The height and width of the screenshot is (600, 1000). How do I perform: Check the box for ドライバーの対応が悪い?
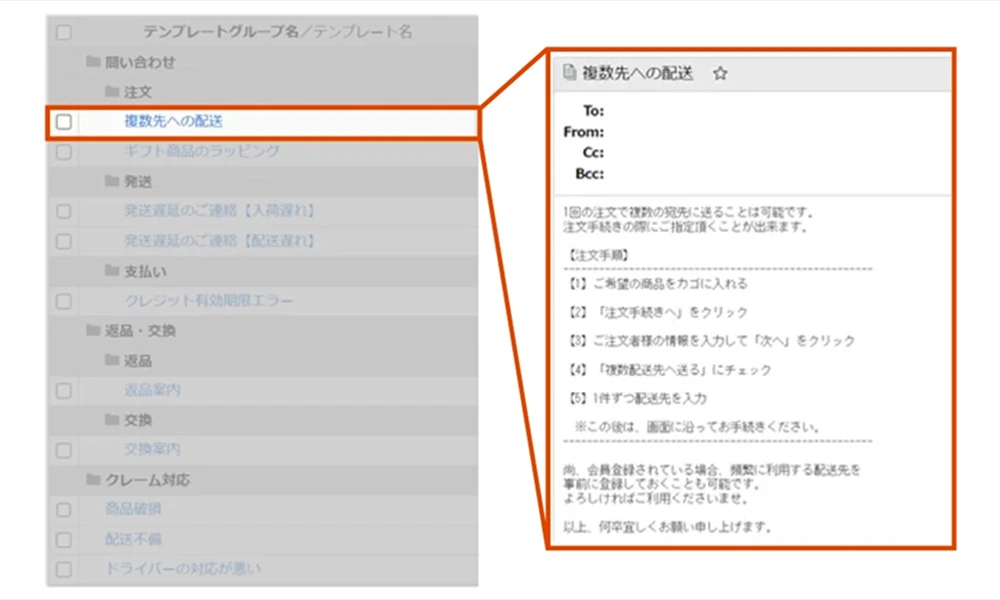coord(64,569)
